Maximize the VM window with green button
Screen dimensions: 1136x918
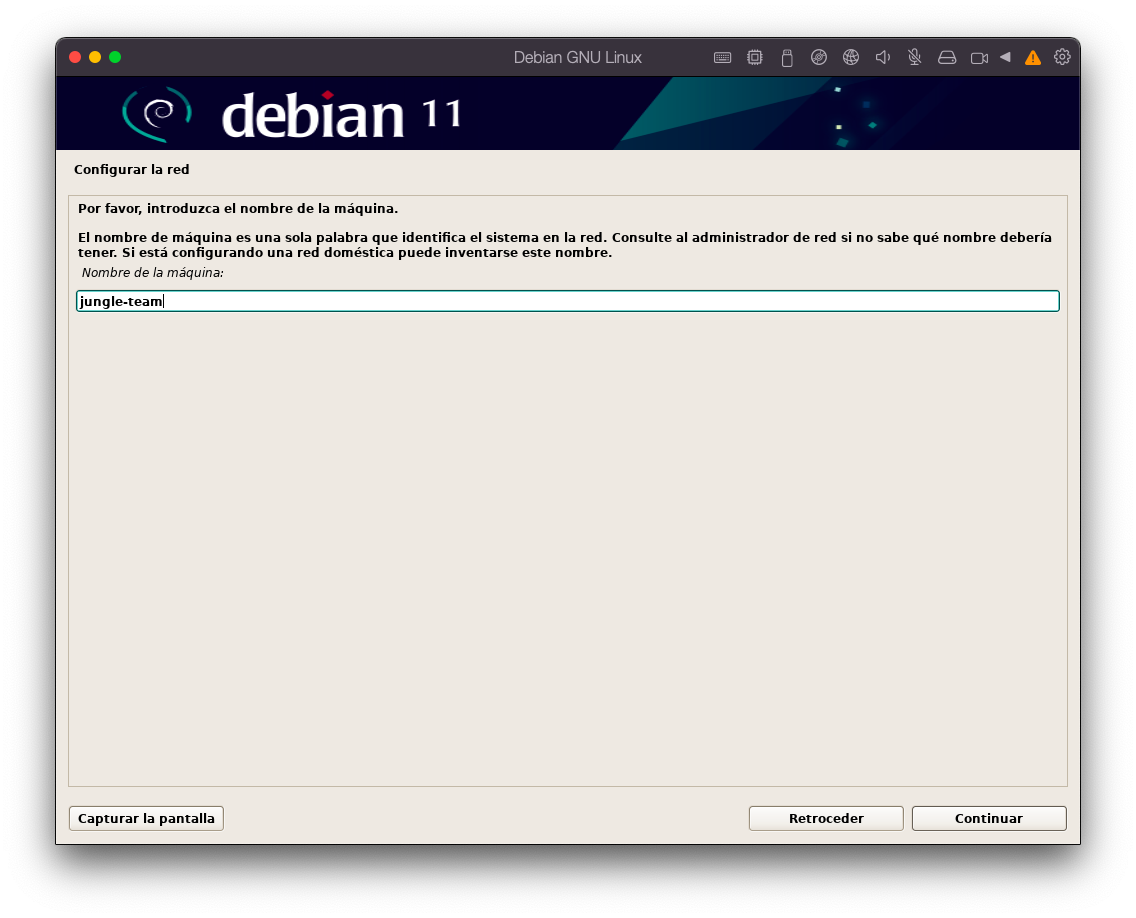115,57
